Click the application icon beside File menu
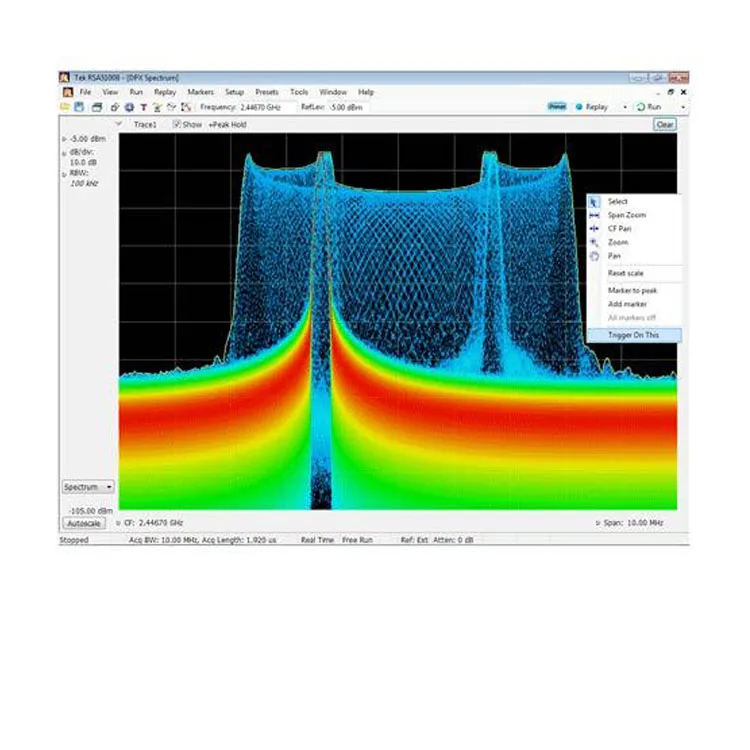750x750 pixels. pos(68,92)
